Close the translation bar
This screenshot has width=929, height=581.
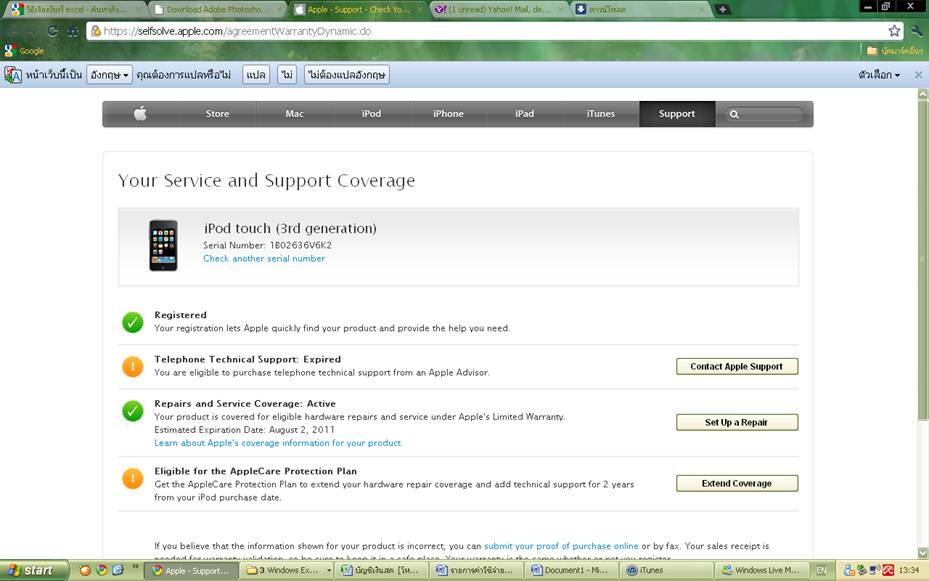pyautogui.click(x=918, y=75)
